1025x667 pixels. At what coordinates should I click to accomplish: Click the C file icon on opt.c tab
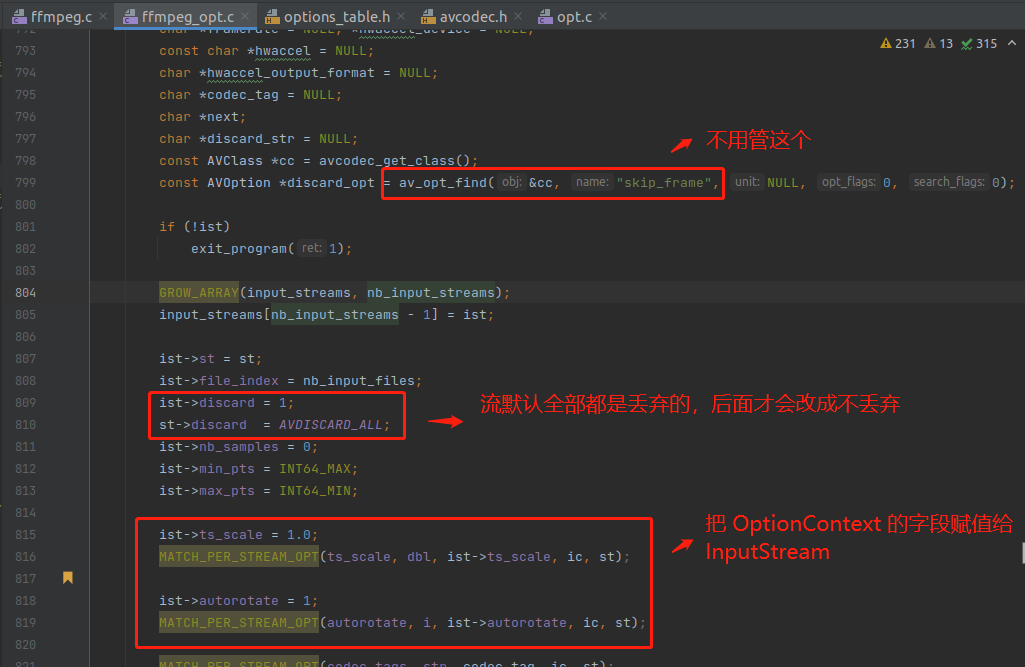click(x=545, y=16)
